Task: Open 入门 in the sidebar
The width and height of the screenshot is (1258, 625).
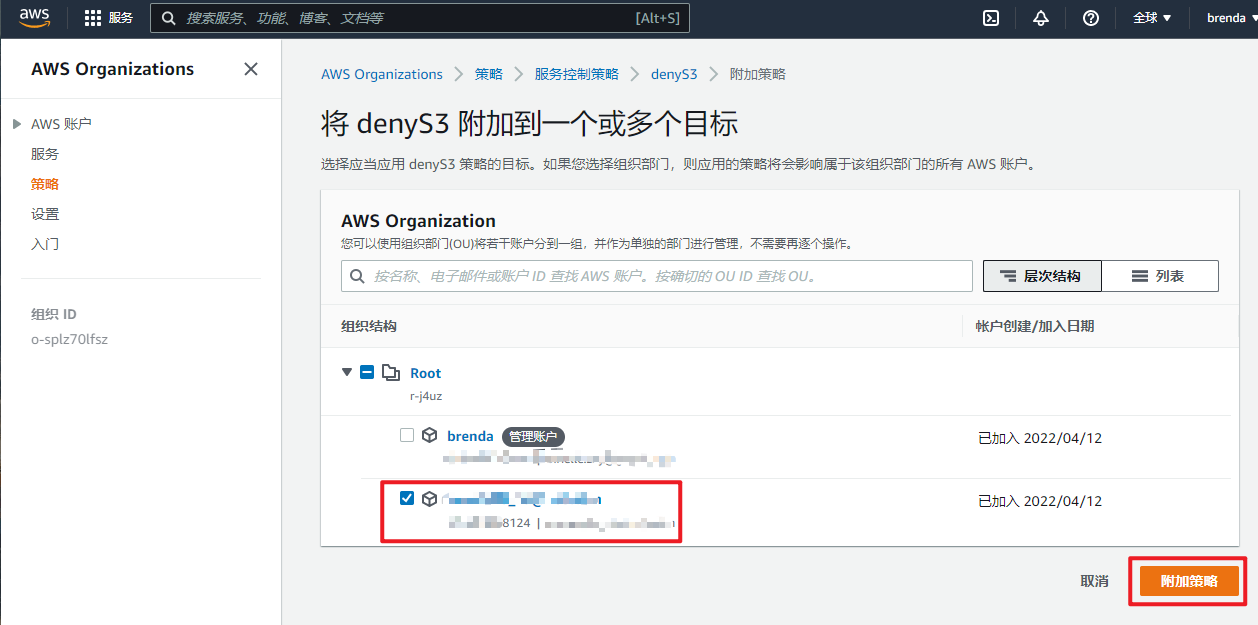Action: 45,244
